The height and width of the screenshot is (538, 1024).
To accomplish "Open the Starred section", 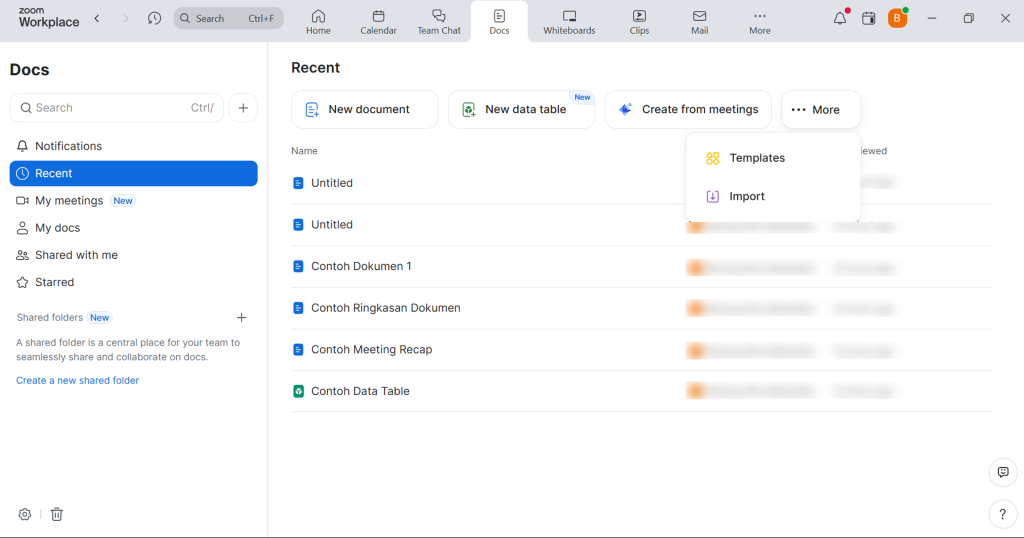I will 133,282.
